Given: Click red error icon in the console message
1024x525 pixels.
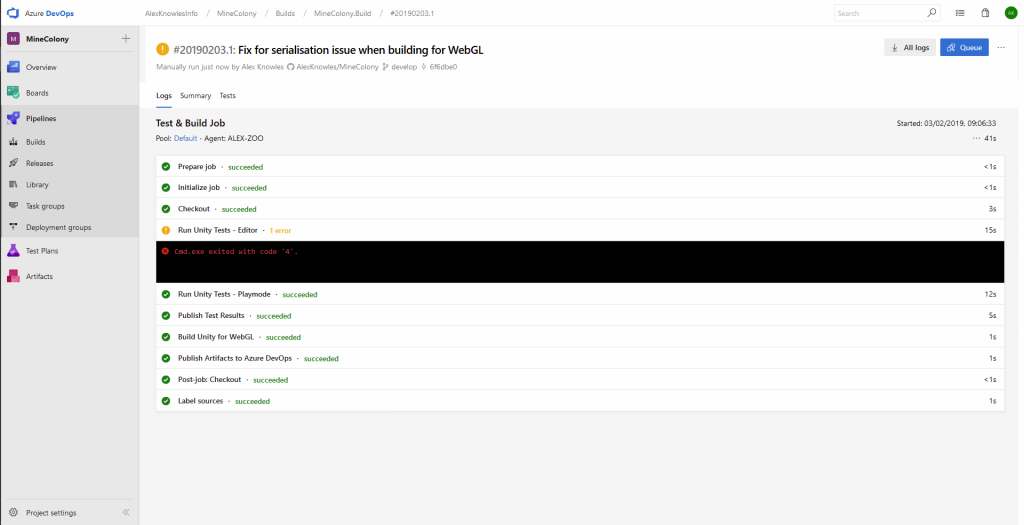Looking at the screenshot, I should 165,251.
